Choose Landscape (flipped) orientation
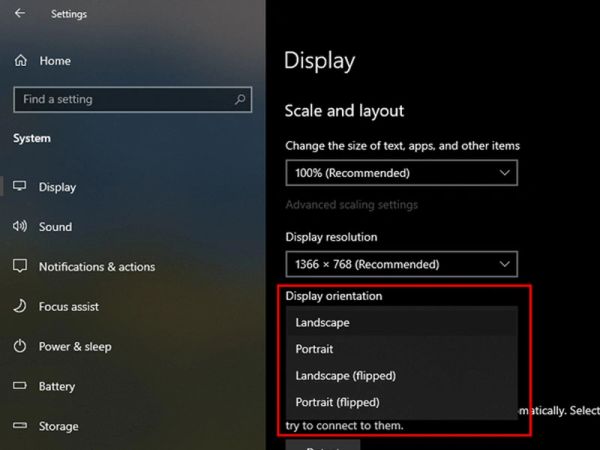This screenshot has width=600, height=450. pyautogui.click(x=346, y=376)
